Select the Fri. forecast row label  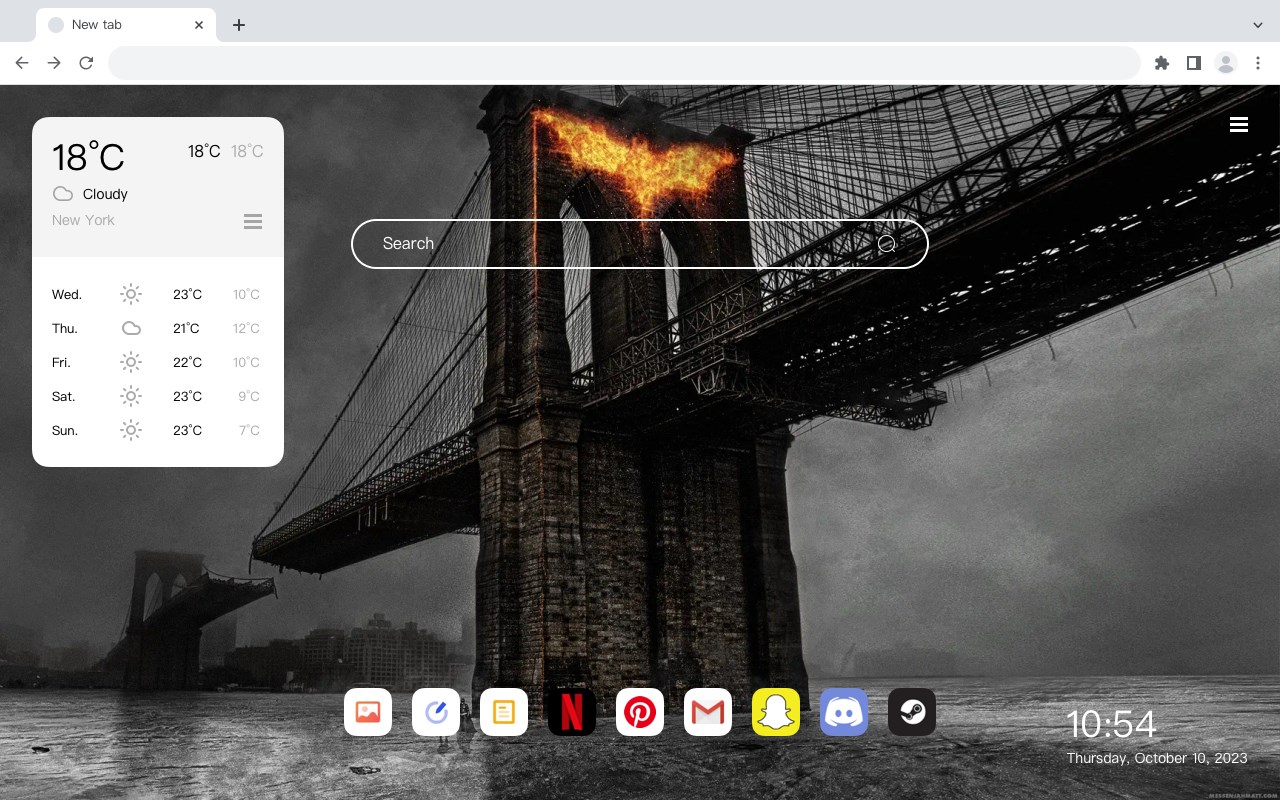tap(62, 362)
